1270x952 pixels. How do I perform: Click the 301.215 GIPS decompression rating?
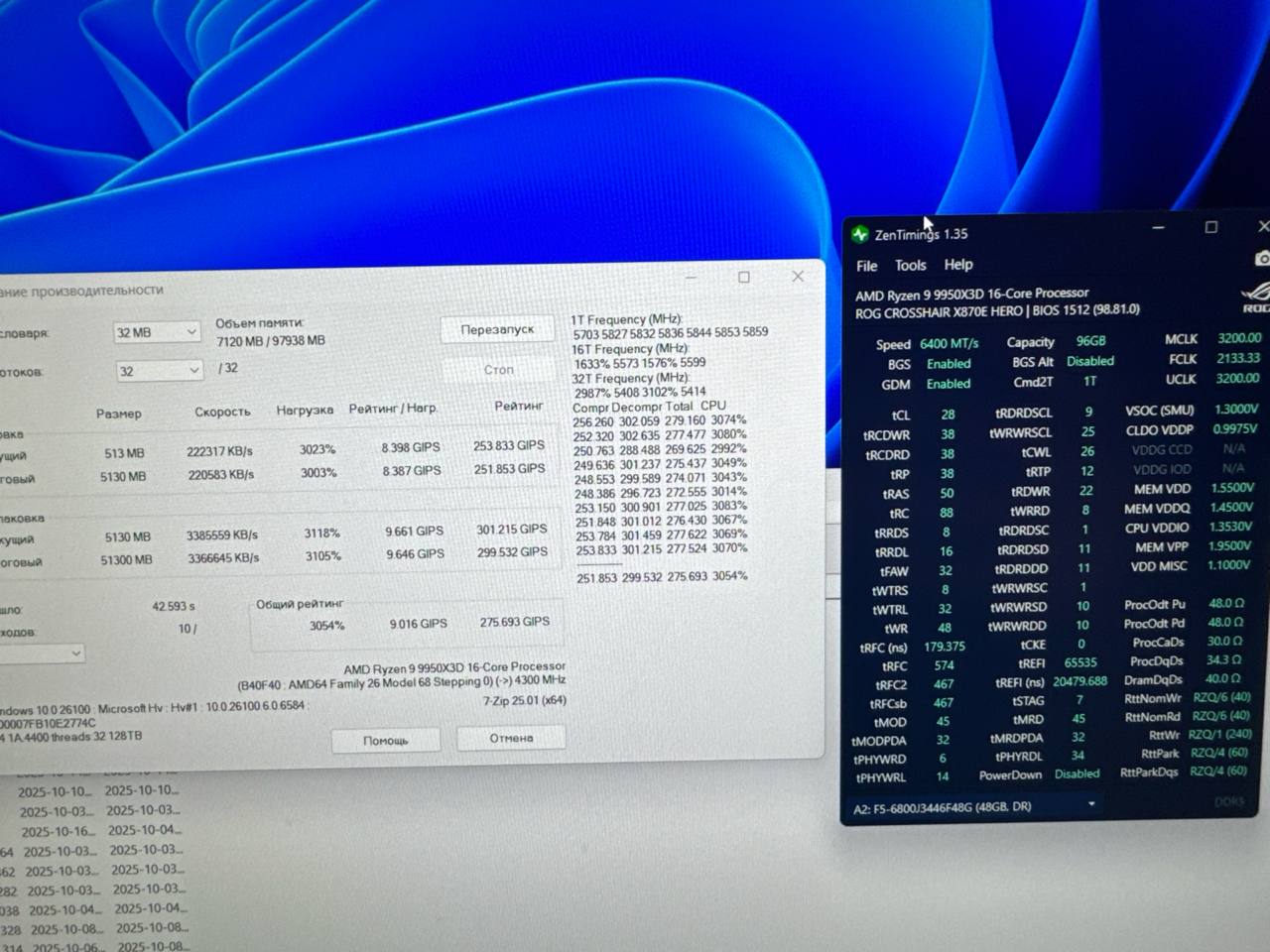pyautogui.click(x=512, y=530)
